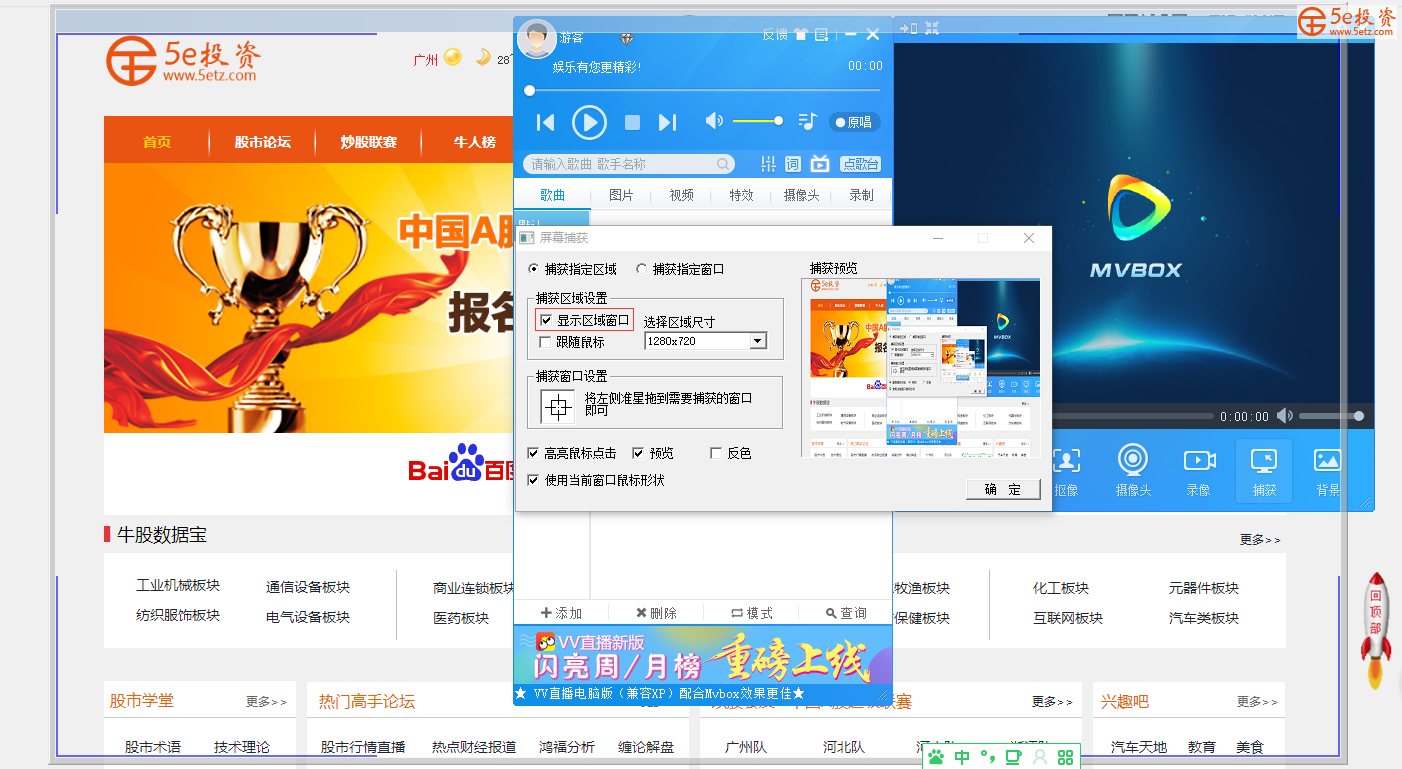Open the TV video icon
The image size is (1402, 769).
coord(820,164)
